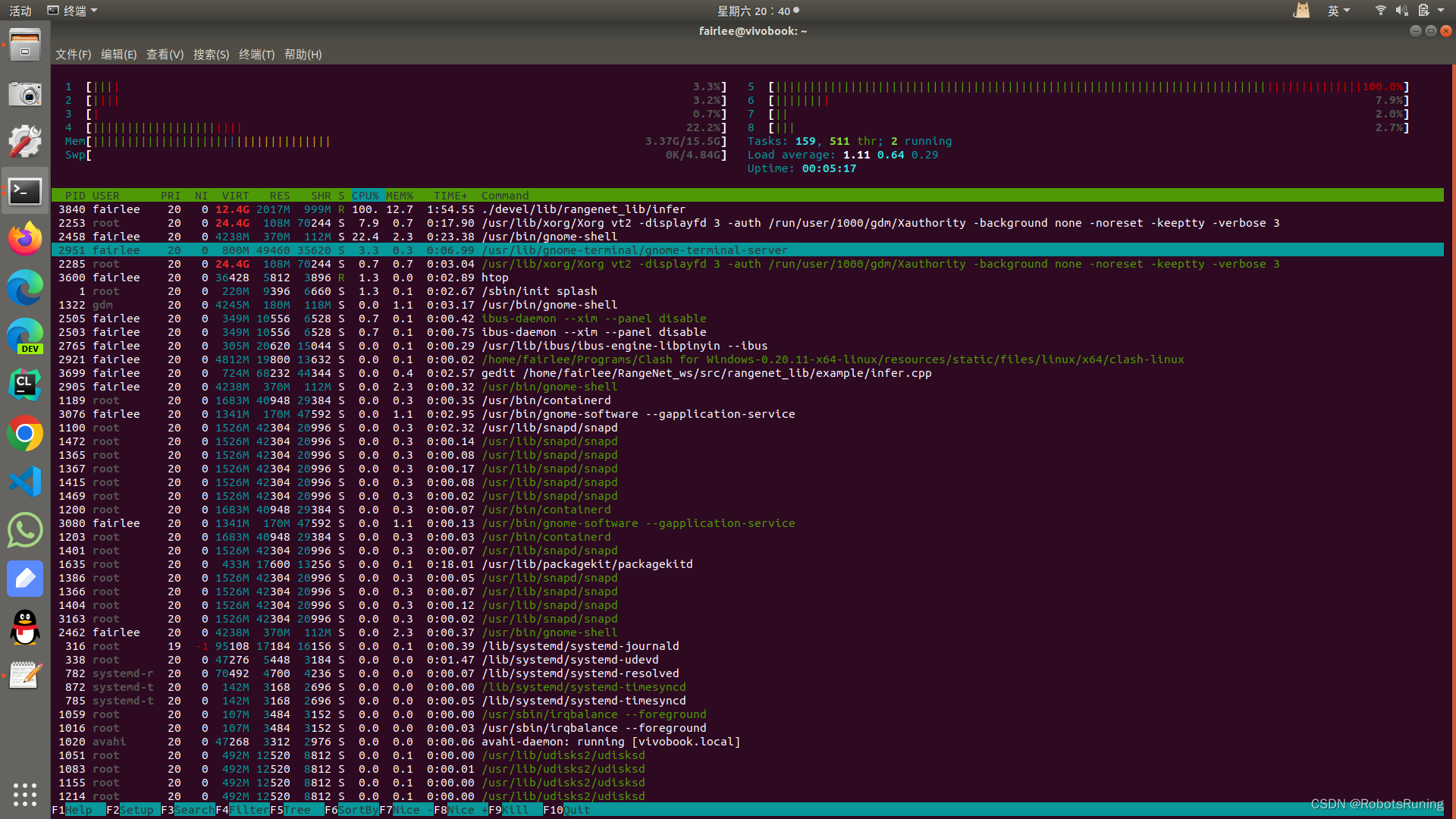Launch Firefox from the dock
1456x819 pixels.
coord(25,238)
